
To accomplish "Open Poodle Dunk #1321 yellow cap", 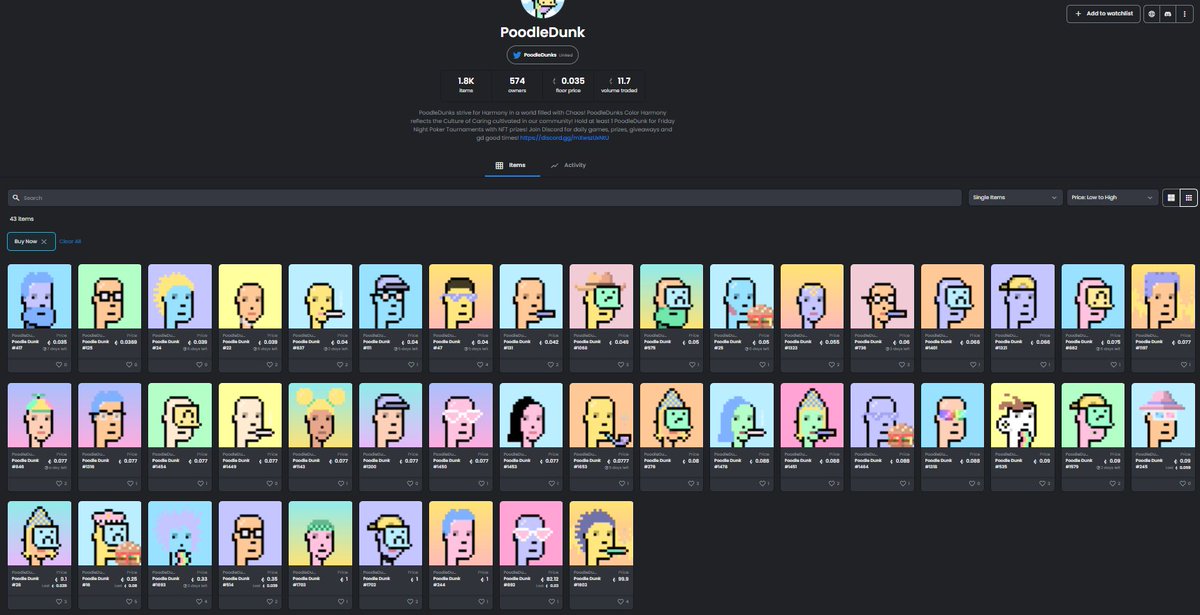I will 1023,296.
